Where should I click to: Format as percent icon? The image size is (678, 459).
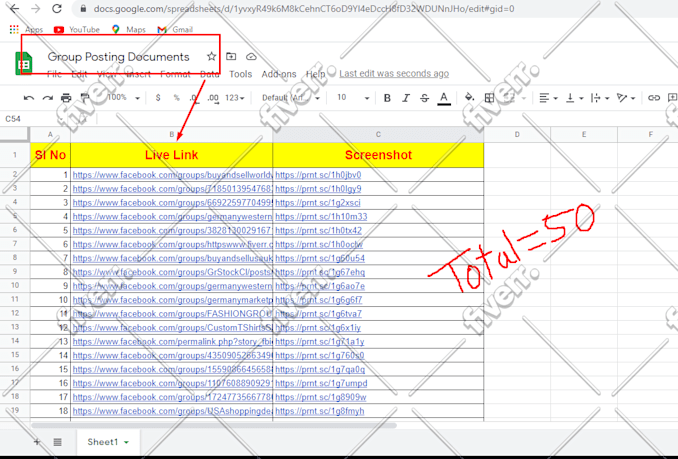pos(176,98)
